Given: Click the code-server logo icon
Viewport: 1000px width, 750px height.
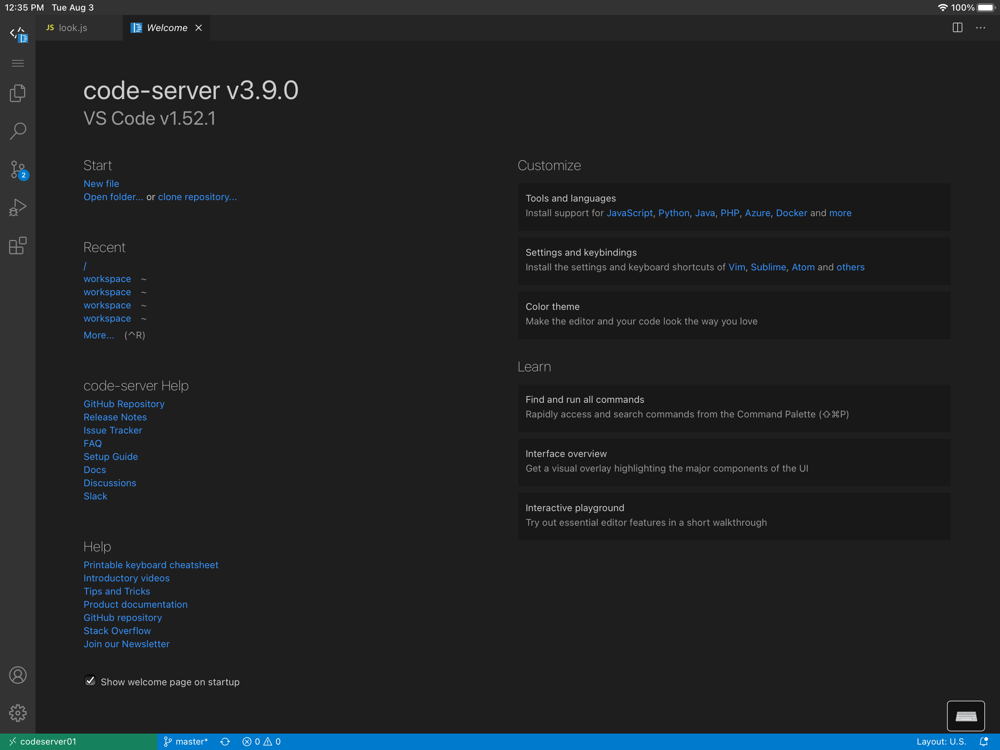Looking at the screenshot, I should [18, 33].
